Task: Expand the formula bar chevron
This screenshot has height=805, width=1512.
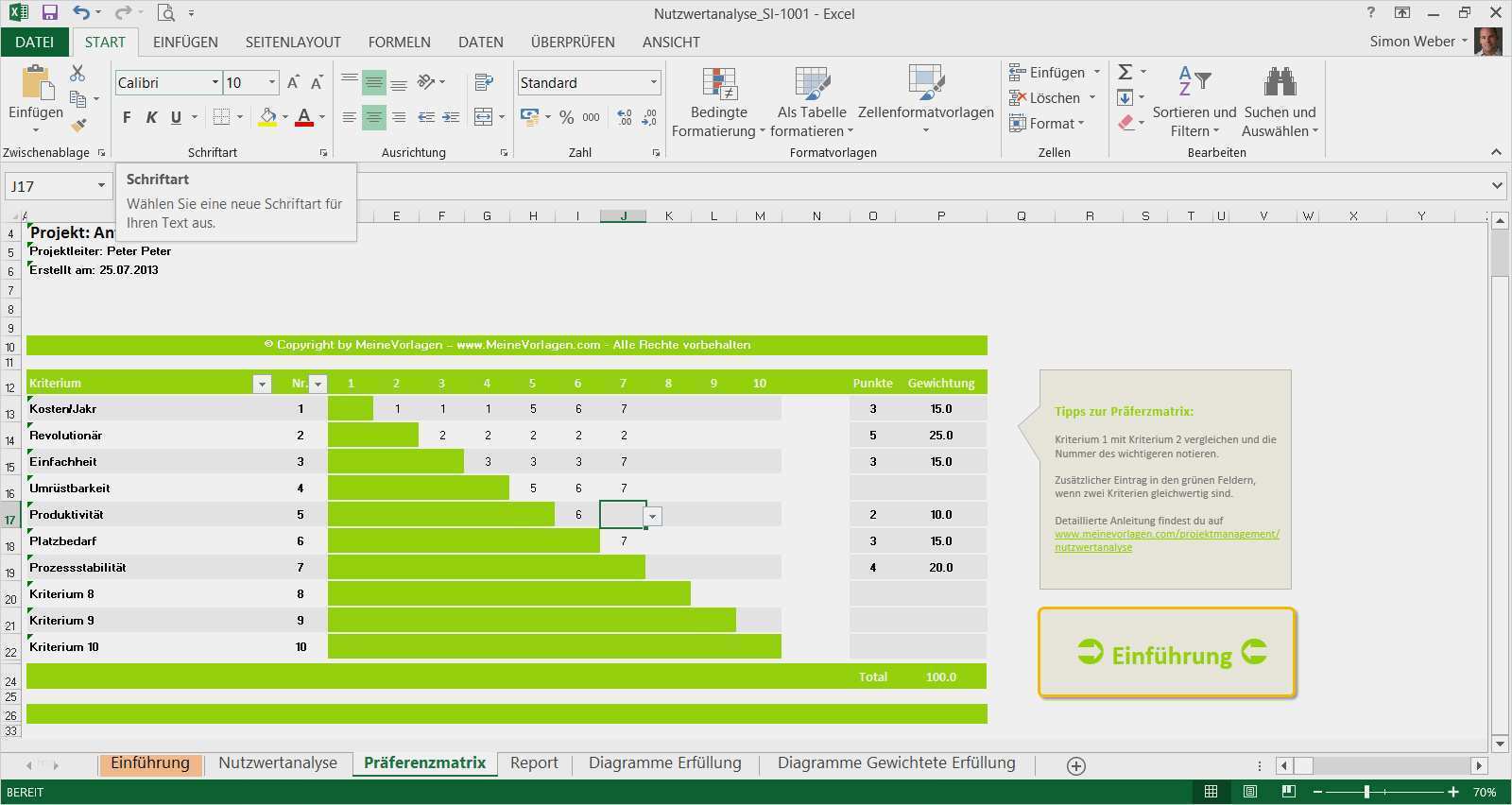Action: point(1498,186)
